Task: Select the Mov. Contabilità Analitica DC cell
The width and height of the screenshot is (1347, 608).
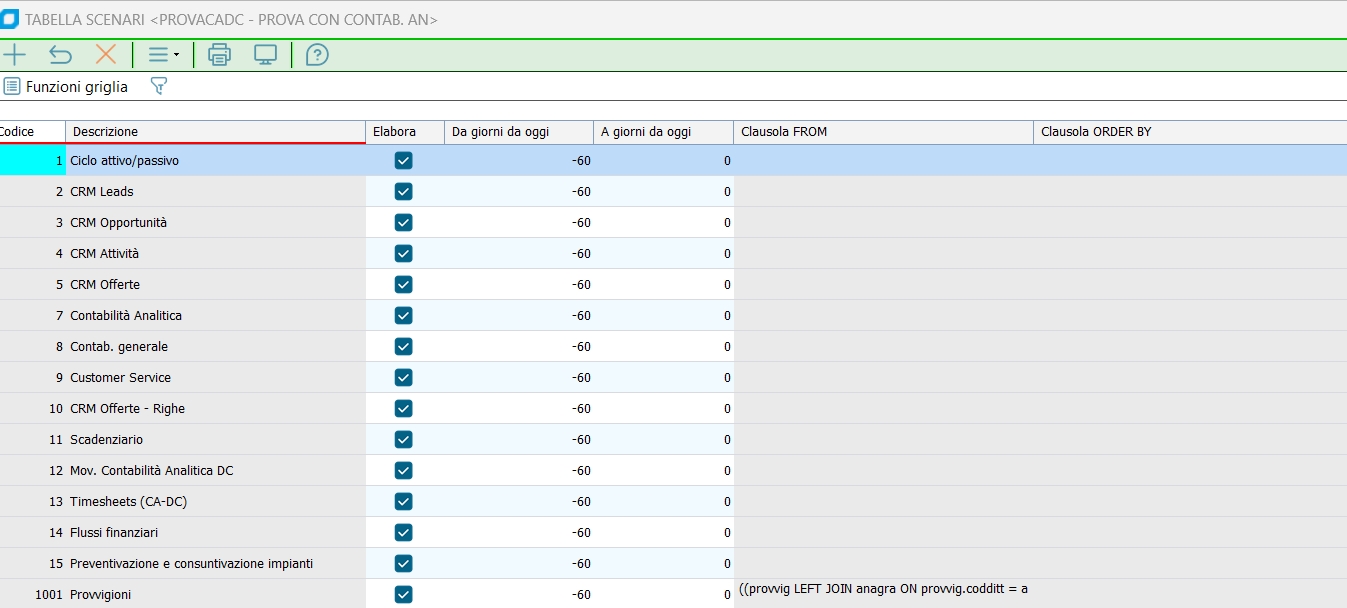Action: pyautogui.click(x=216, y=470)
